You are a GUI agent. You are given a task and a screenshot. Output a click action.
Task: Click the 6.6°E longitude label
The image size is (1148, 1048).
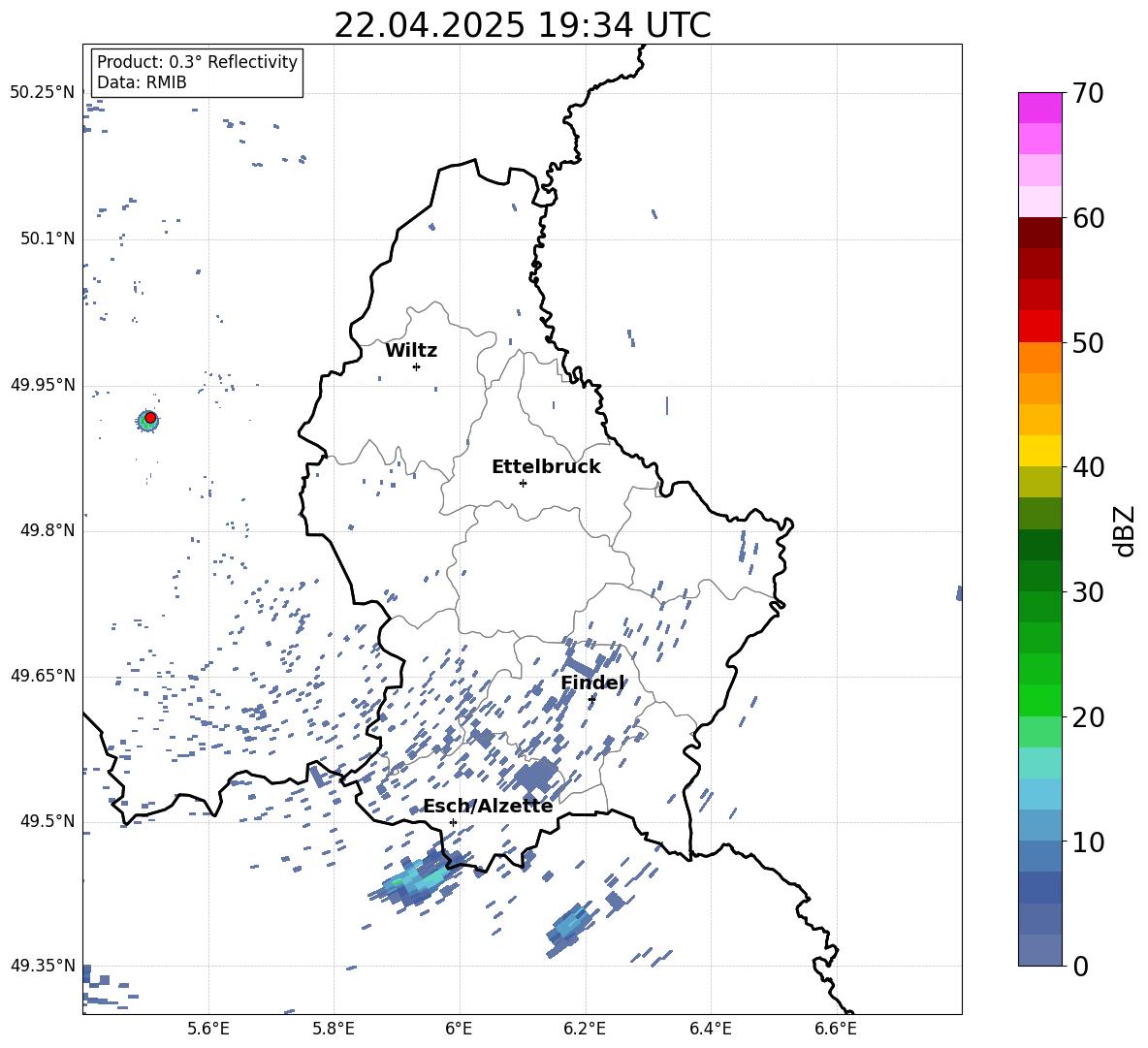[x=836, y=1030]
